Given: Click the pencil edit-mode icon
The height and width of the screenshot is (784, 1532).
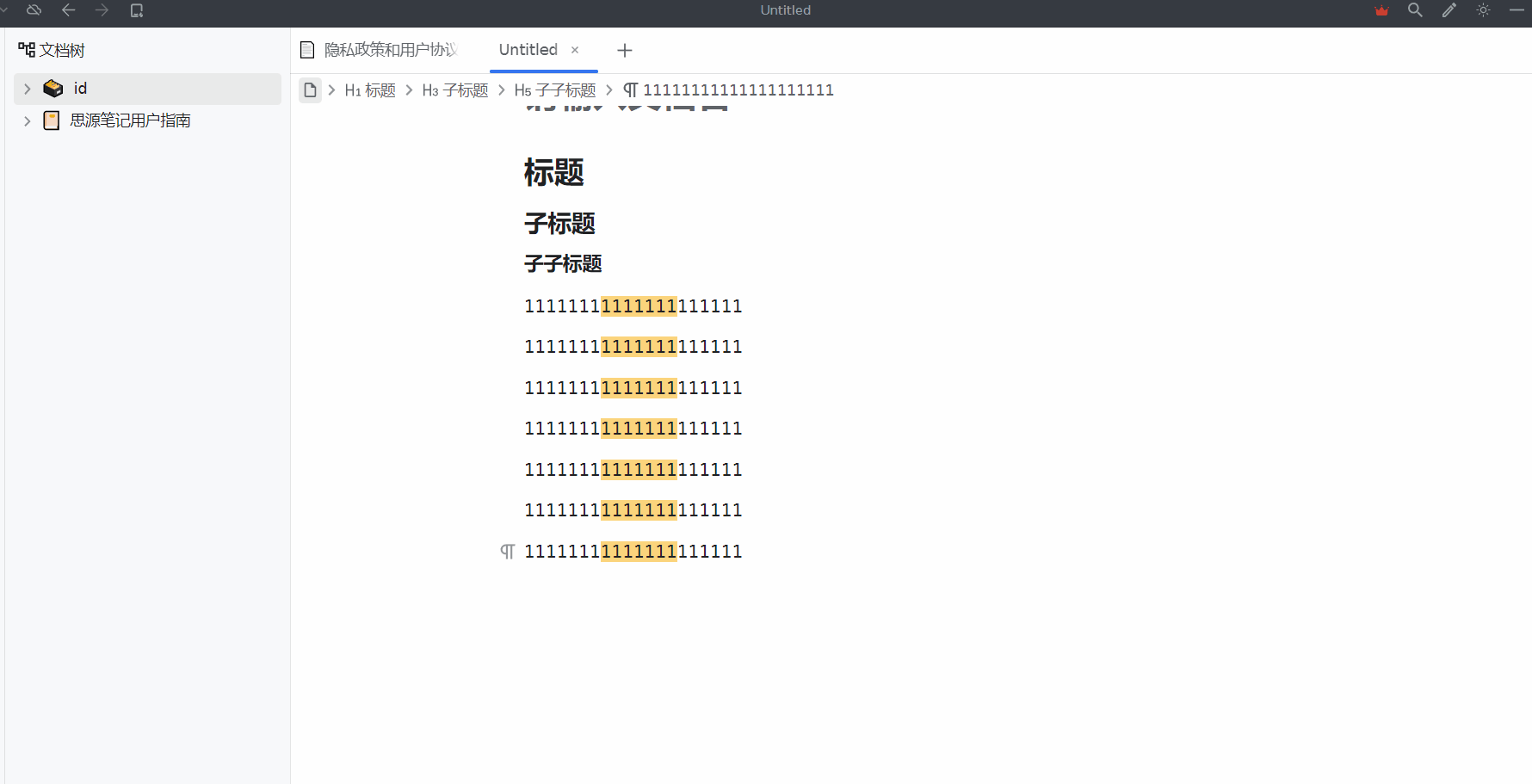Looking at the screenshot, I should coord(1449,10).
